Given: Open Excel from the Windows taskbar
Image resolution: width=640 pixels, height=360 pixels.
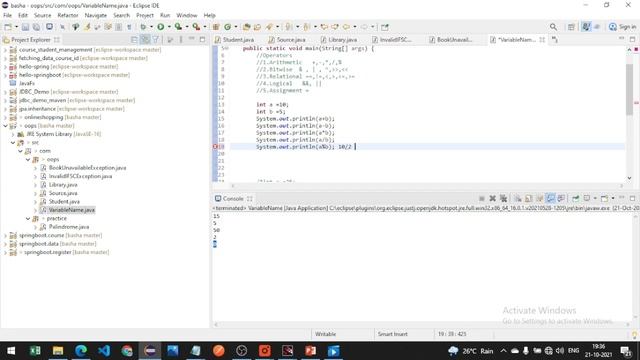Looking at the screenshot, I should [x=35, y=351].
